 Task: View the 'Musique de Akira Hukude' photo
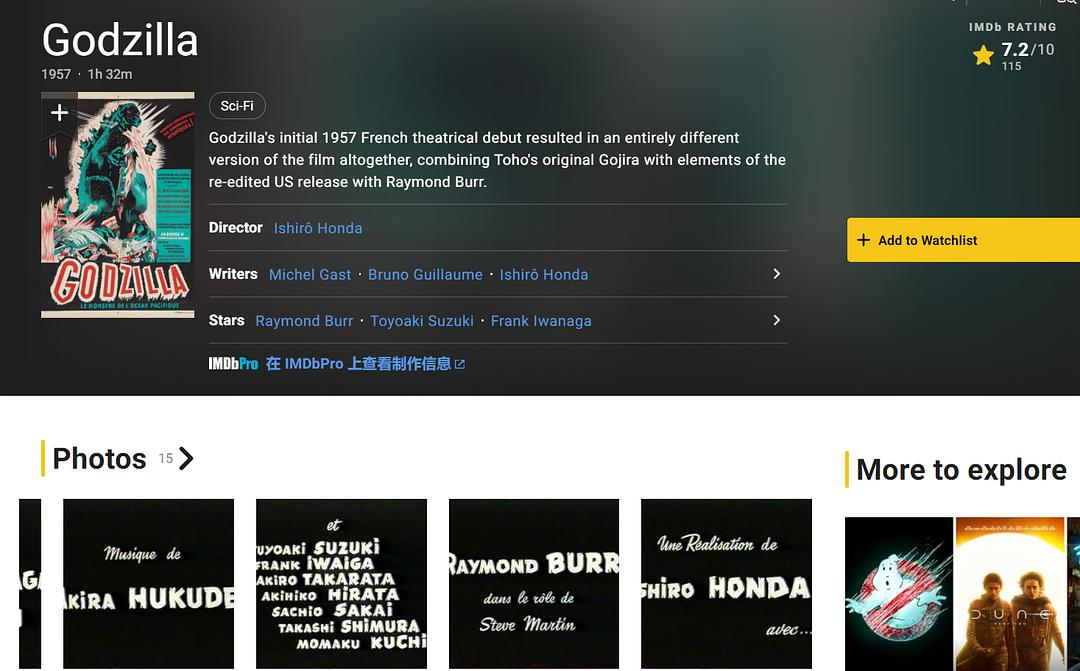pos(148,583)
